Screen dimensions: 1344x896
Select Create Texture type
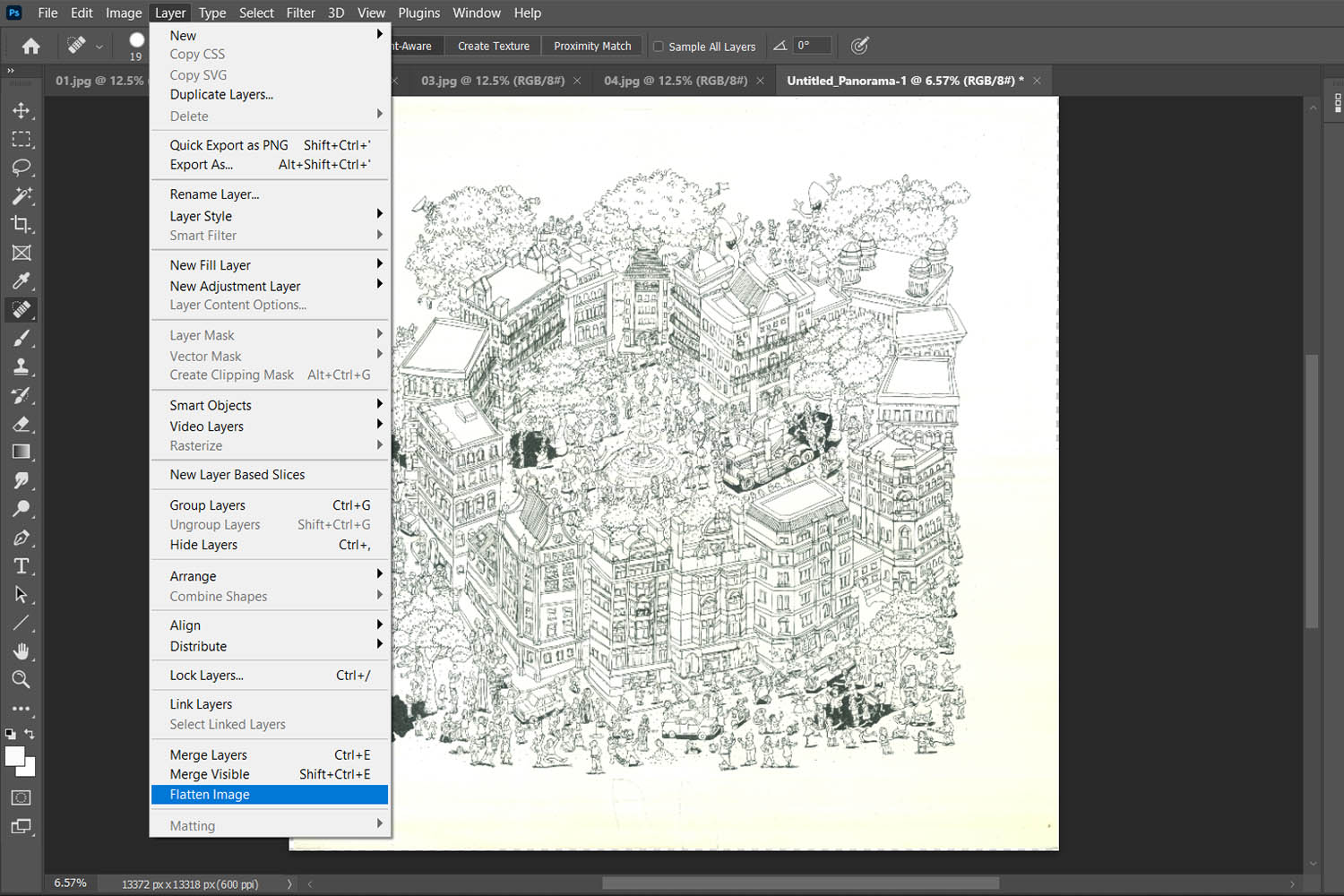point(494,47)
